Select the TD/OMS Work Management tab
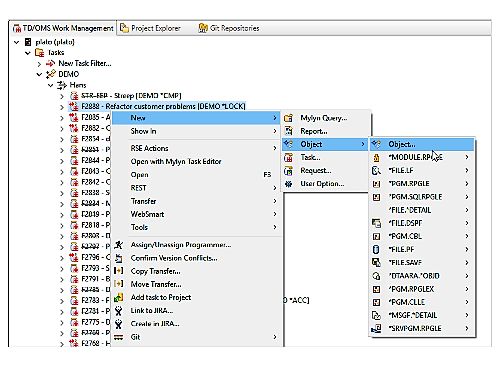Screen dimensions: 500x370 63,28
